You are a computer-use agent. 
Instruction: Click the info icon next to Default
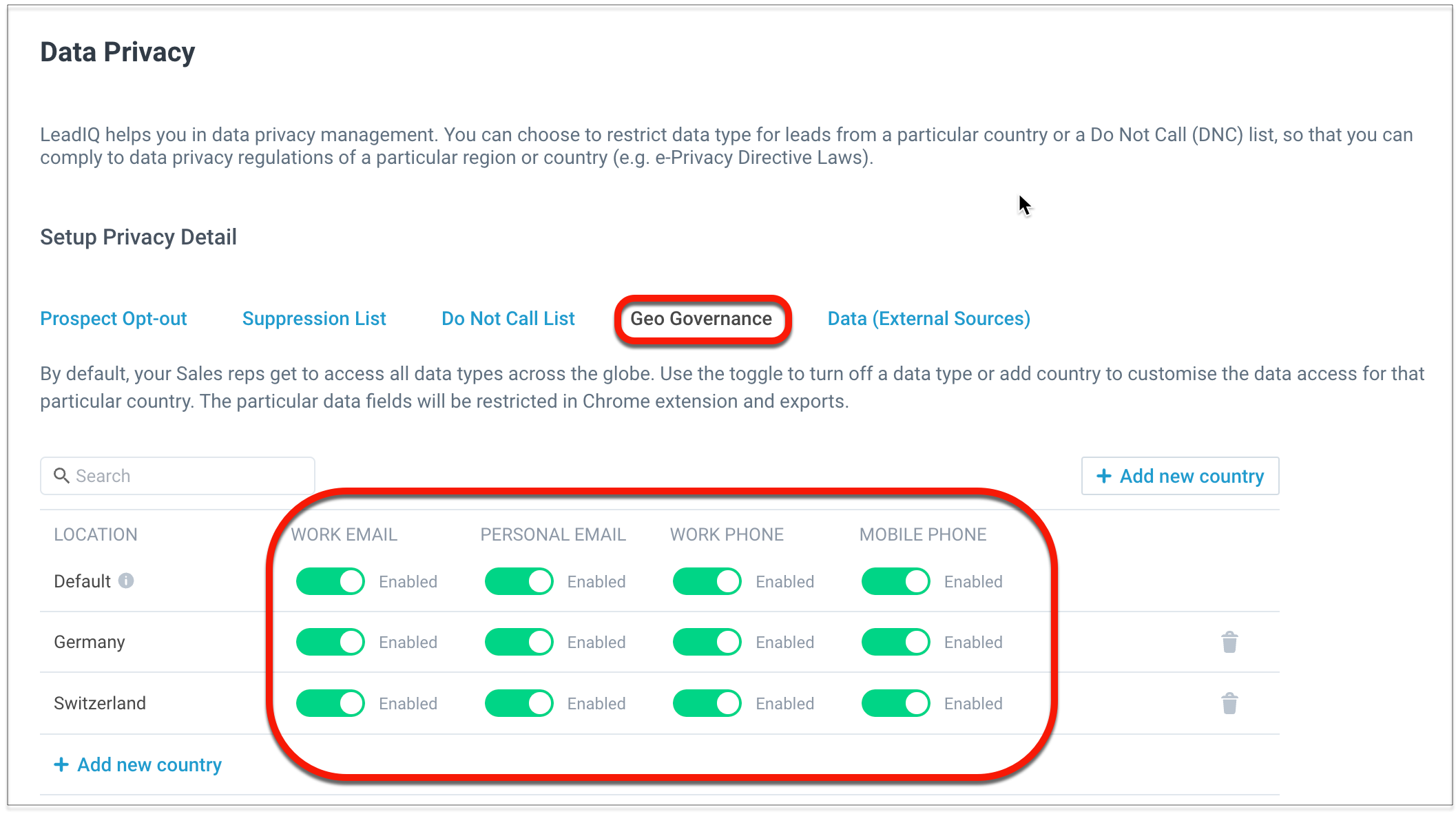(x=126, y=581)
